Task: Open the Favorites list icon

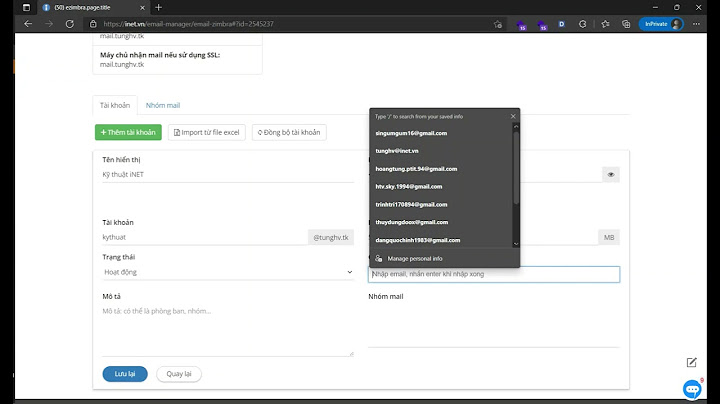Action: [605, 24]
